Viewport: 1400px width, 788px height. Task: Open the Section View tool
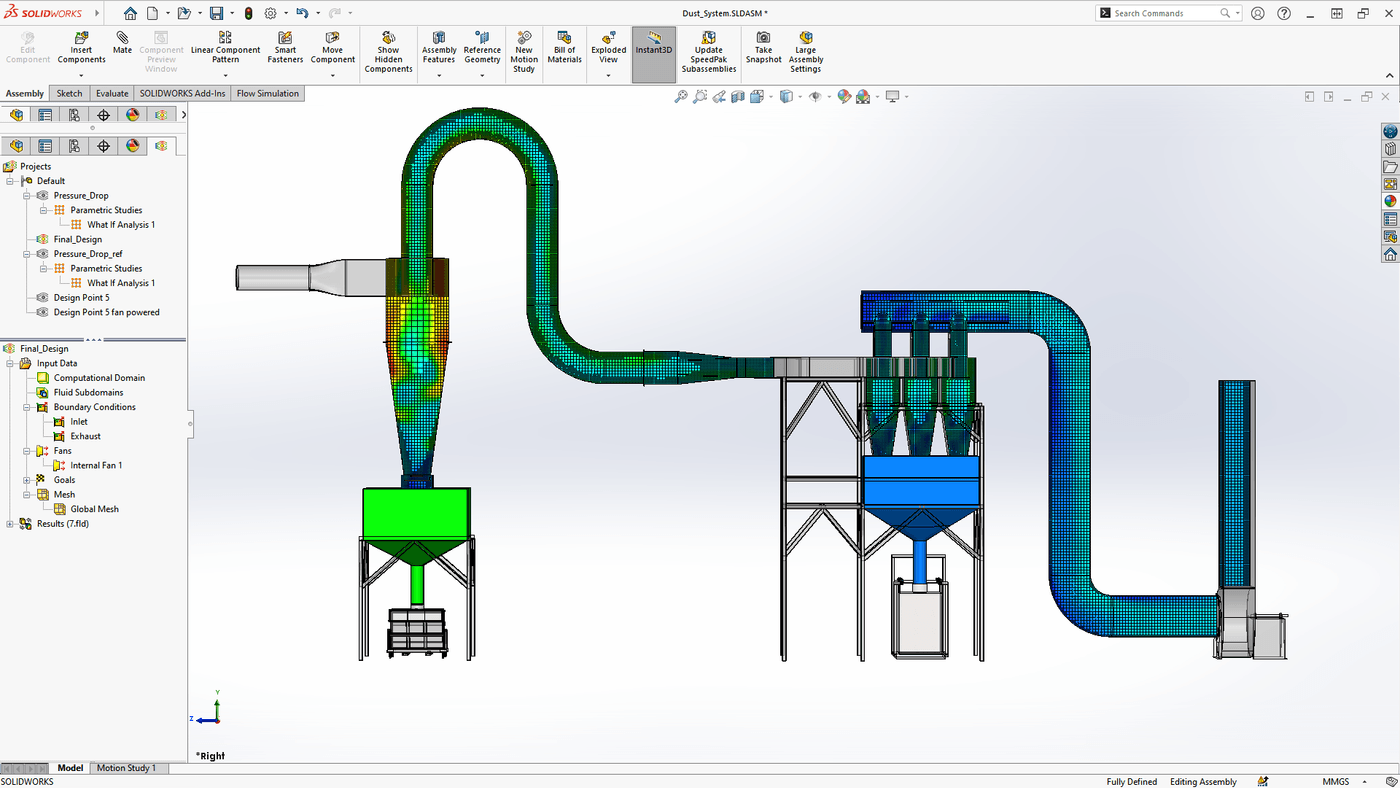pyautogui.click(x=737, y=96)
